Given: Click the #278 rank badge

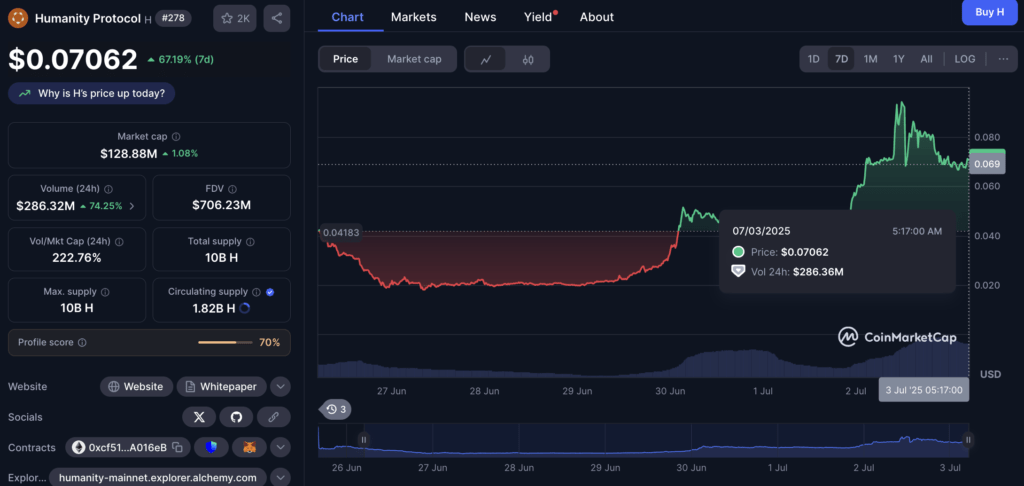Looking at the screenshot, I should pyautogui.click(x=173, y=18).
